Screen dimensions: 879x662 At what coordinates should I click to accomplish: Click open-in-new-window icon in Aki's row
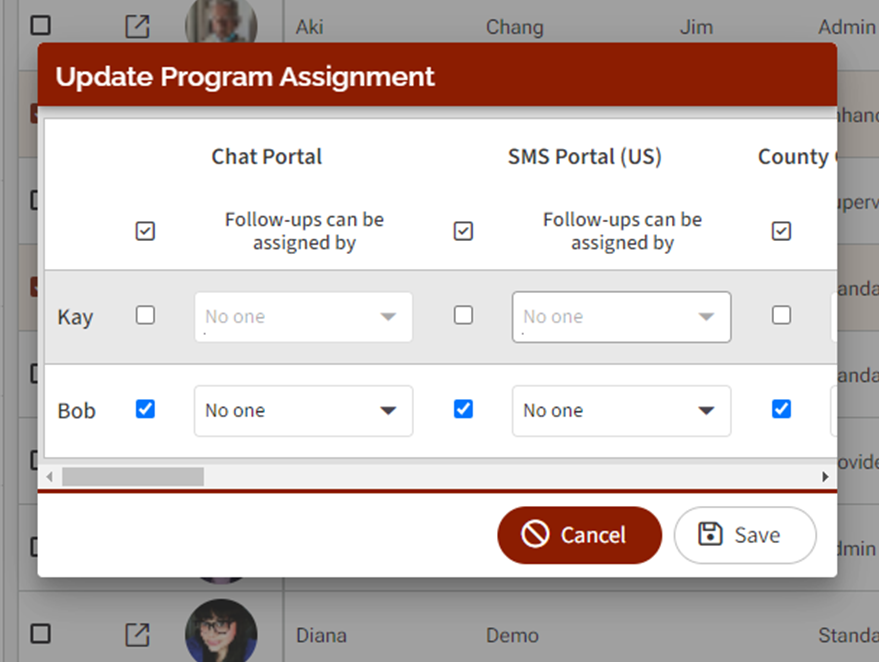pos(137,26)
